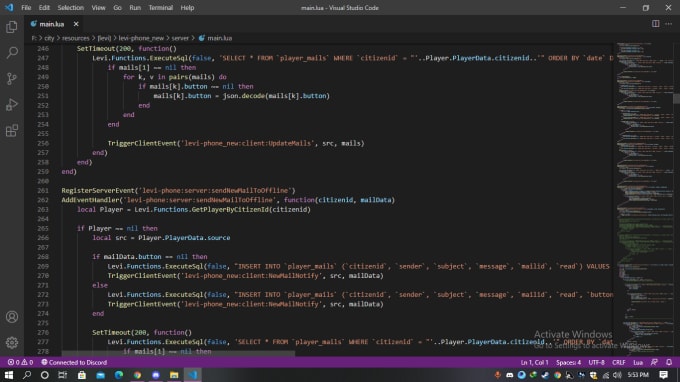Select the 'levi-phone_new' breadcrumb segment
The image size is (680, 382).
pos(141,38)
